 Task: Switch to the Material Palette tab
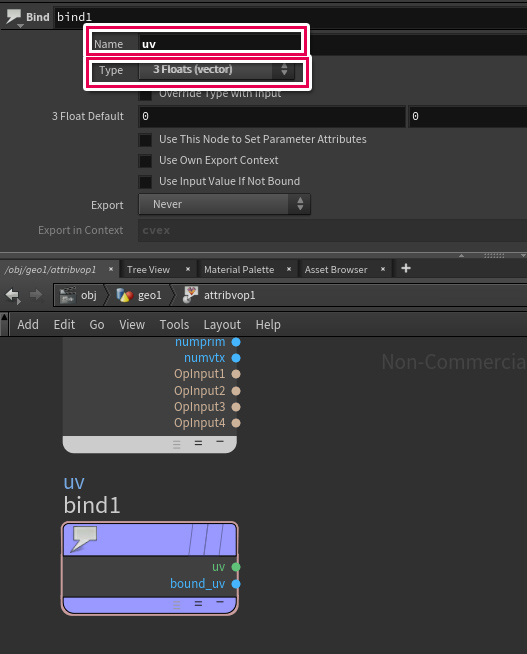(x=239, y=269)
